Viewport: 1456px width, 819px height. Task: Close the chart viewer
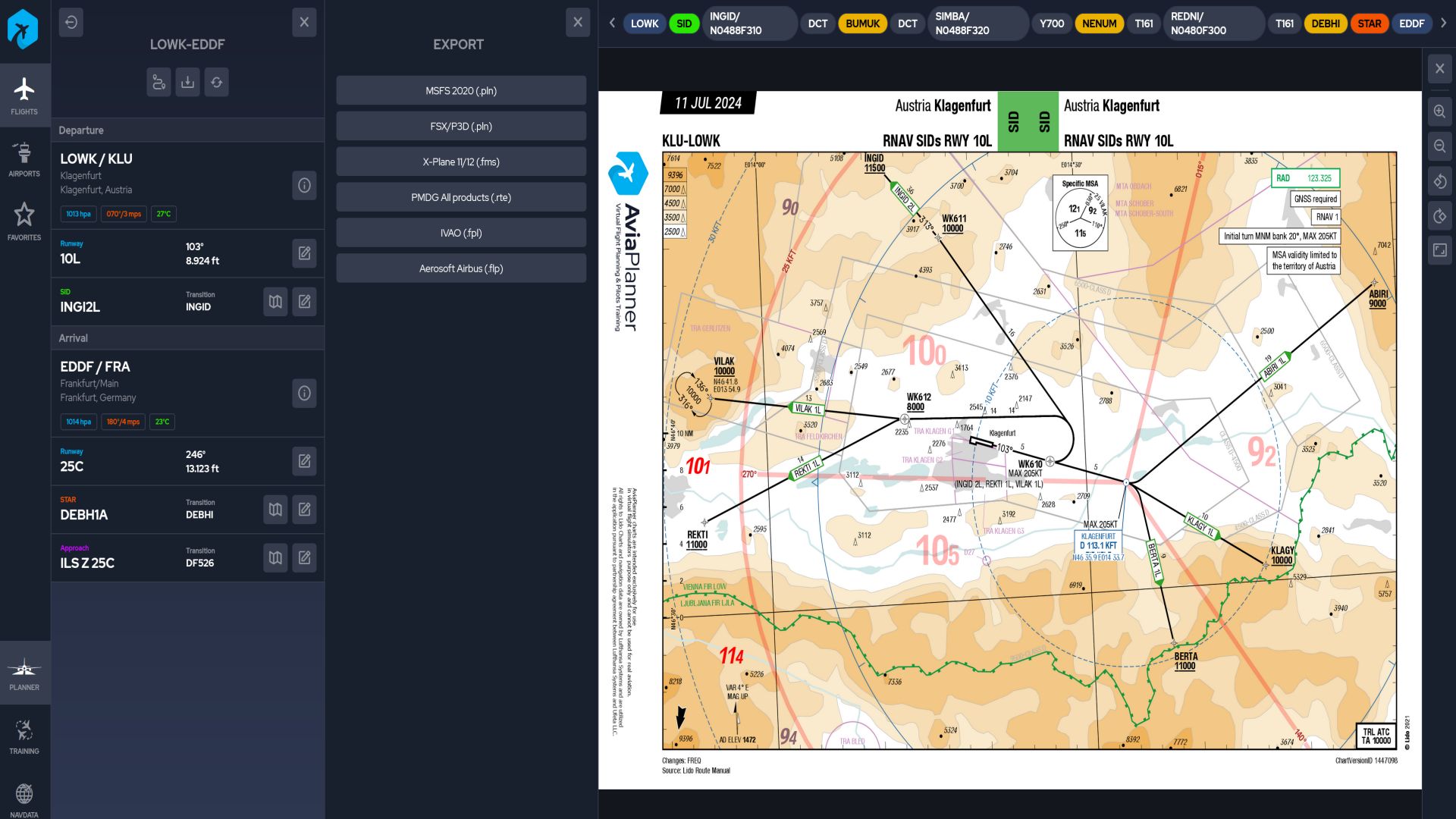(1440, 69)
